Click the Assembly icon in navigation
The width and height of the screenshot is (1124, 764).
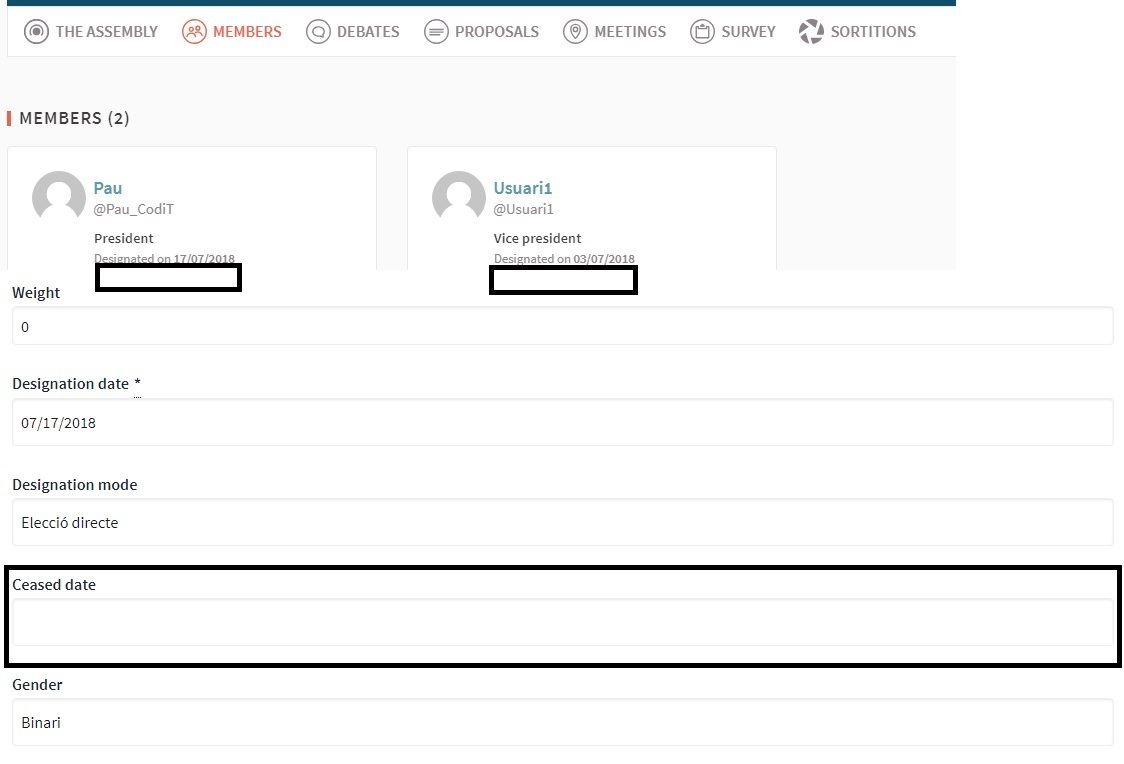point(36,32)
